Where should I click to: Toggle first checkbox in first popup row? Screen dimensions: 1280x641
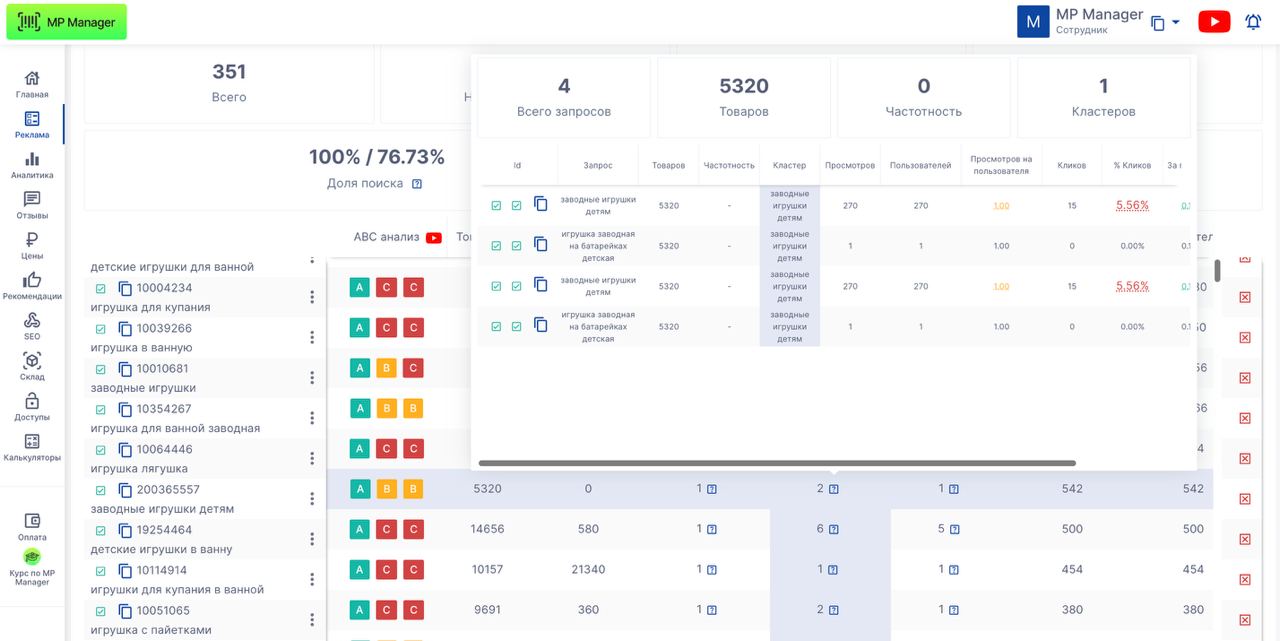496,205
